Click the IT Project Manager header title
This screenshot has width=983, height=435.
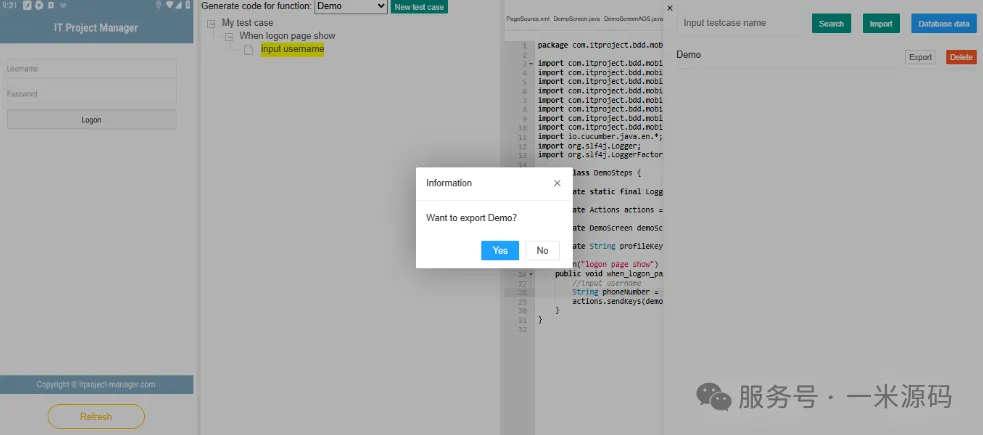tap(96, 28)
